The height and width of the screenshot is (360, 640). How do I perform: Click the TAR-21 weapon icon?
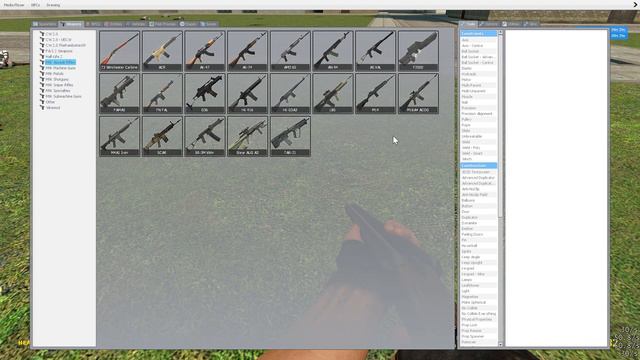pos(290,136)
